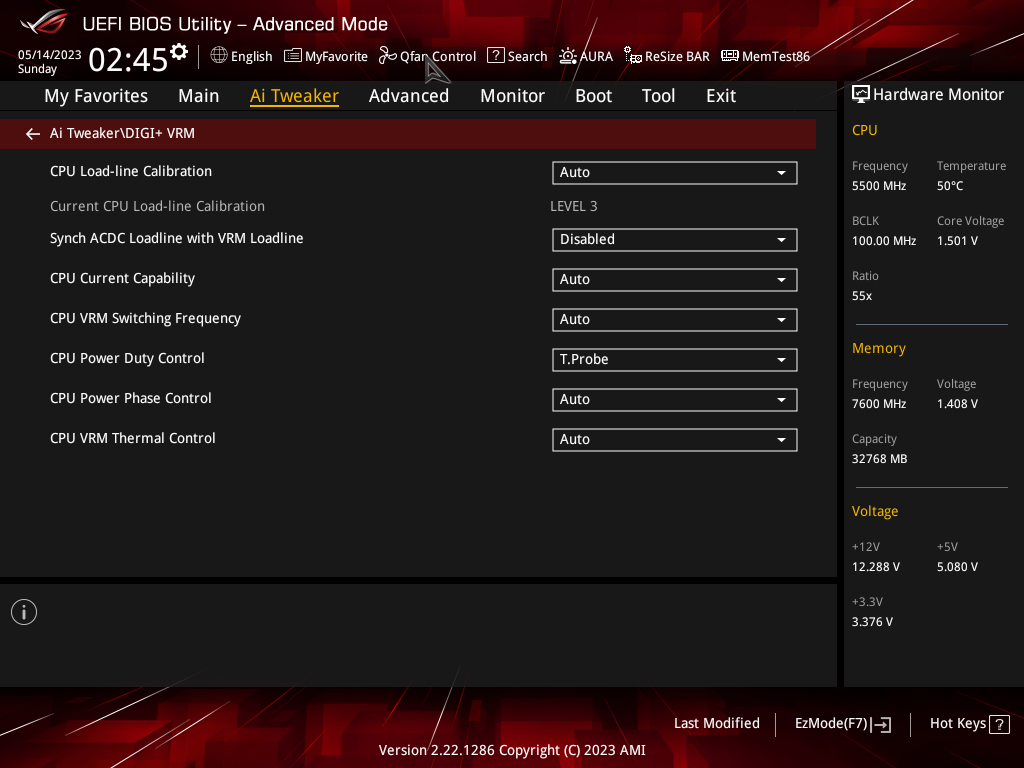Click the info icon in the help panel
1024x768 pixels.
click(x=24, y=612)
